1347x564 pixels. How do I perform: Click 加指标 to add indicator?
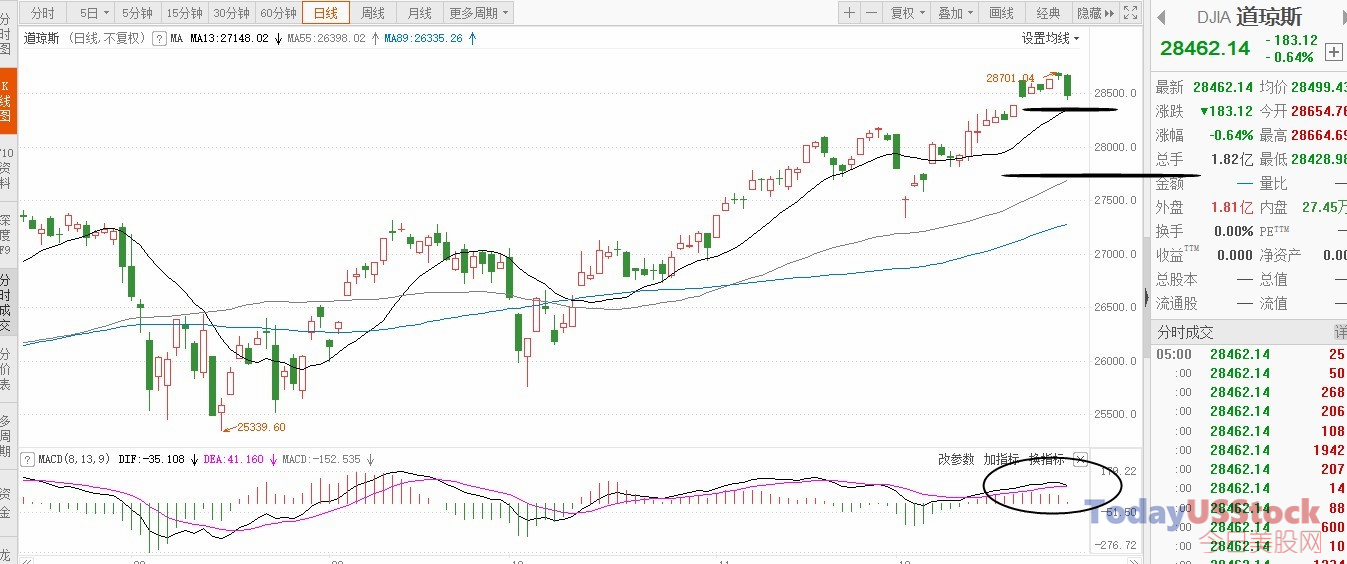pos(1001,460)
